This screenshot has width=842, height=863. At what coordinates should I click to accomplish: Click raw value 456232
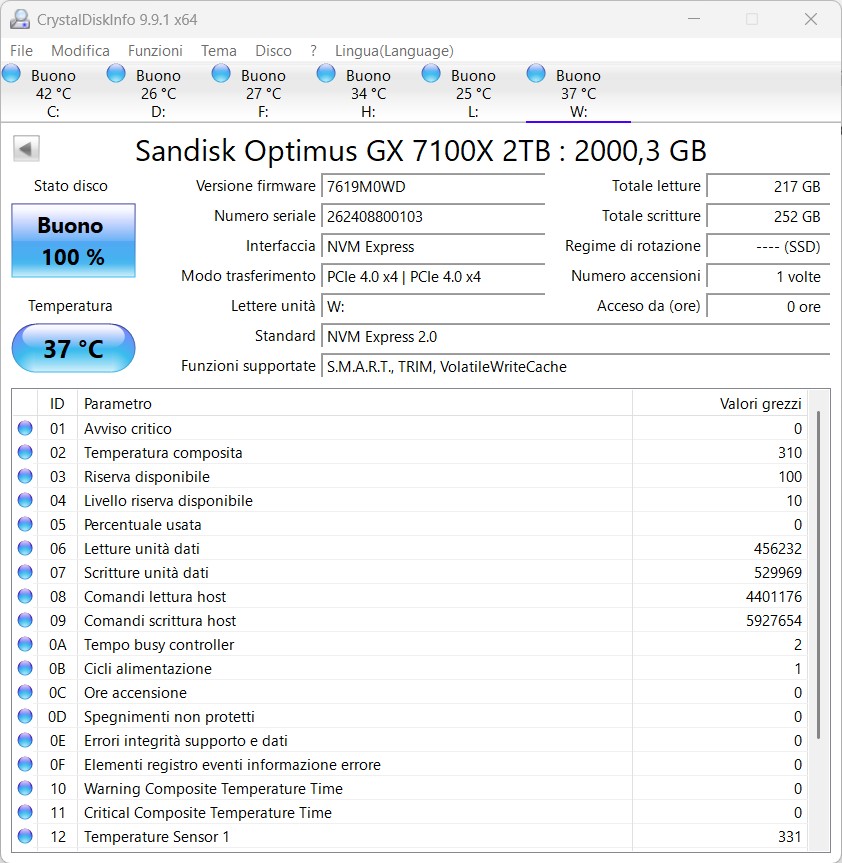(x=777, y=548)
